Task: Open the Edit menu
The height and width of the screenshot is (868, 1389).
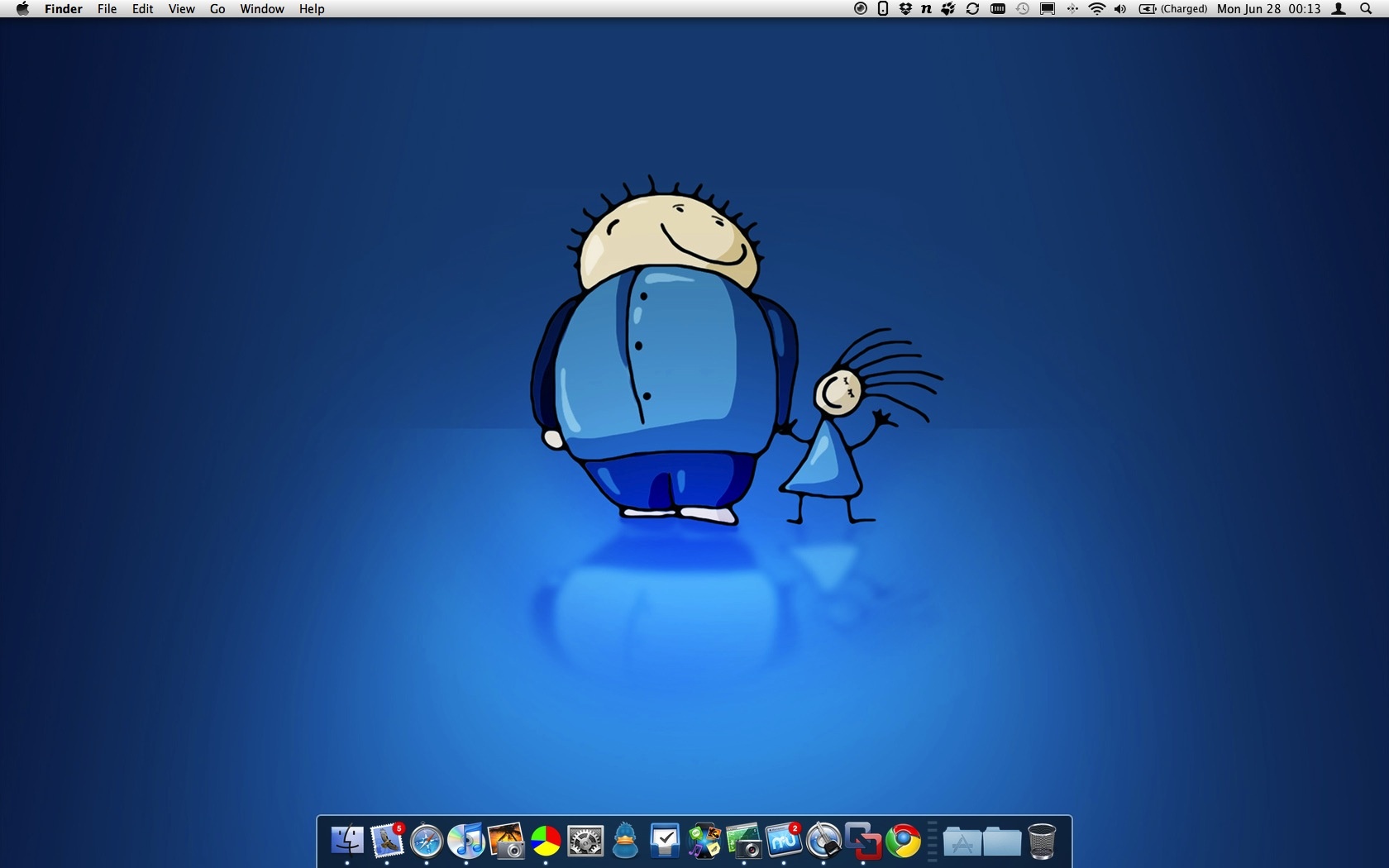Action: click(x=142, y=9)
